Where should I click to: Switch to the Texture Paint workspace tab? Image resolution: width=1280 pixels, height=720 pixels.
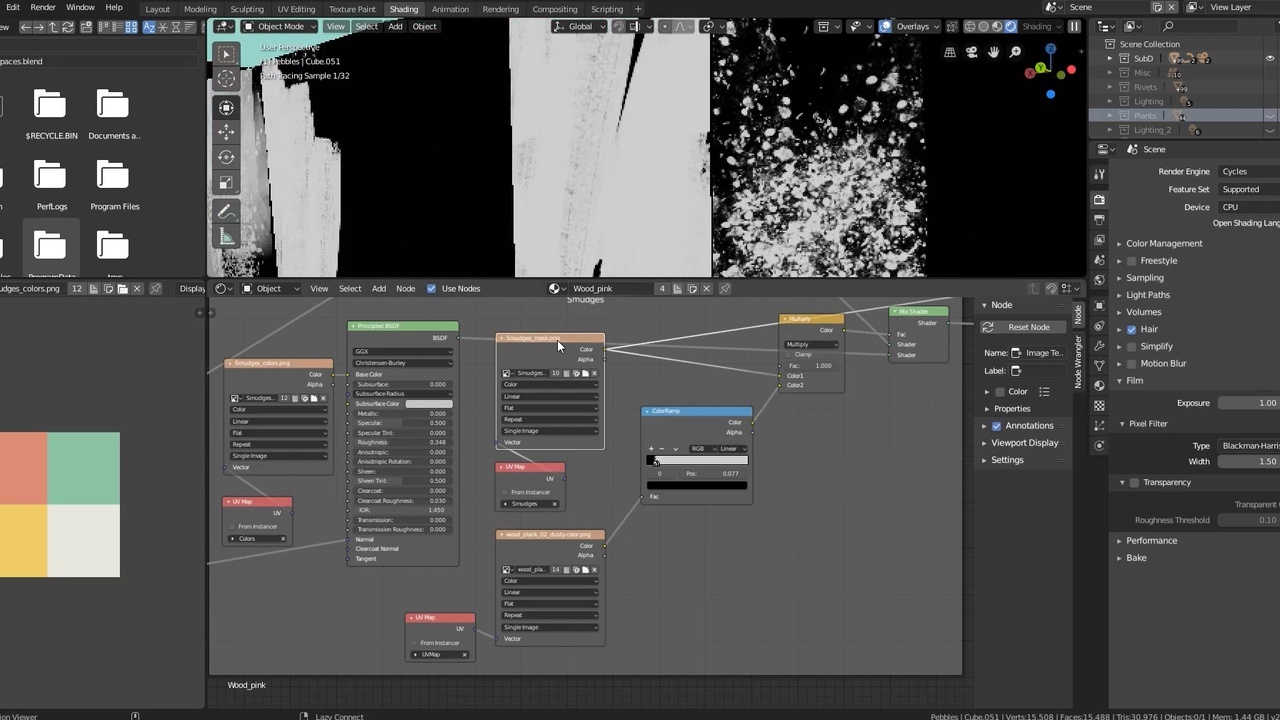352,9
